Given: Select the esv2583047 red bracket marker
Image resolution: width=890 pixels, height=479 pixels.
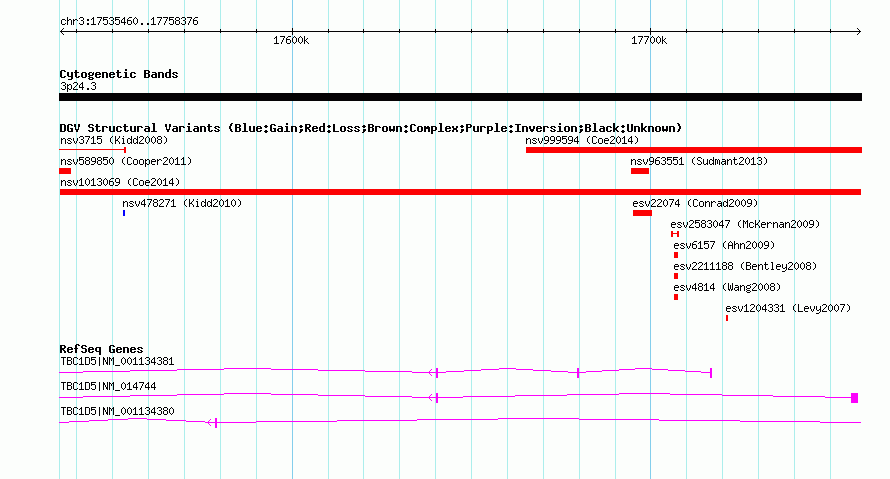Looking at the screenshot, I should point(675,234).
